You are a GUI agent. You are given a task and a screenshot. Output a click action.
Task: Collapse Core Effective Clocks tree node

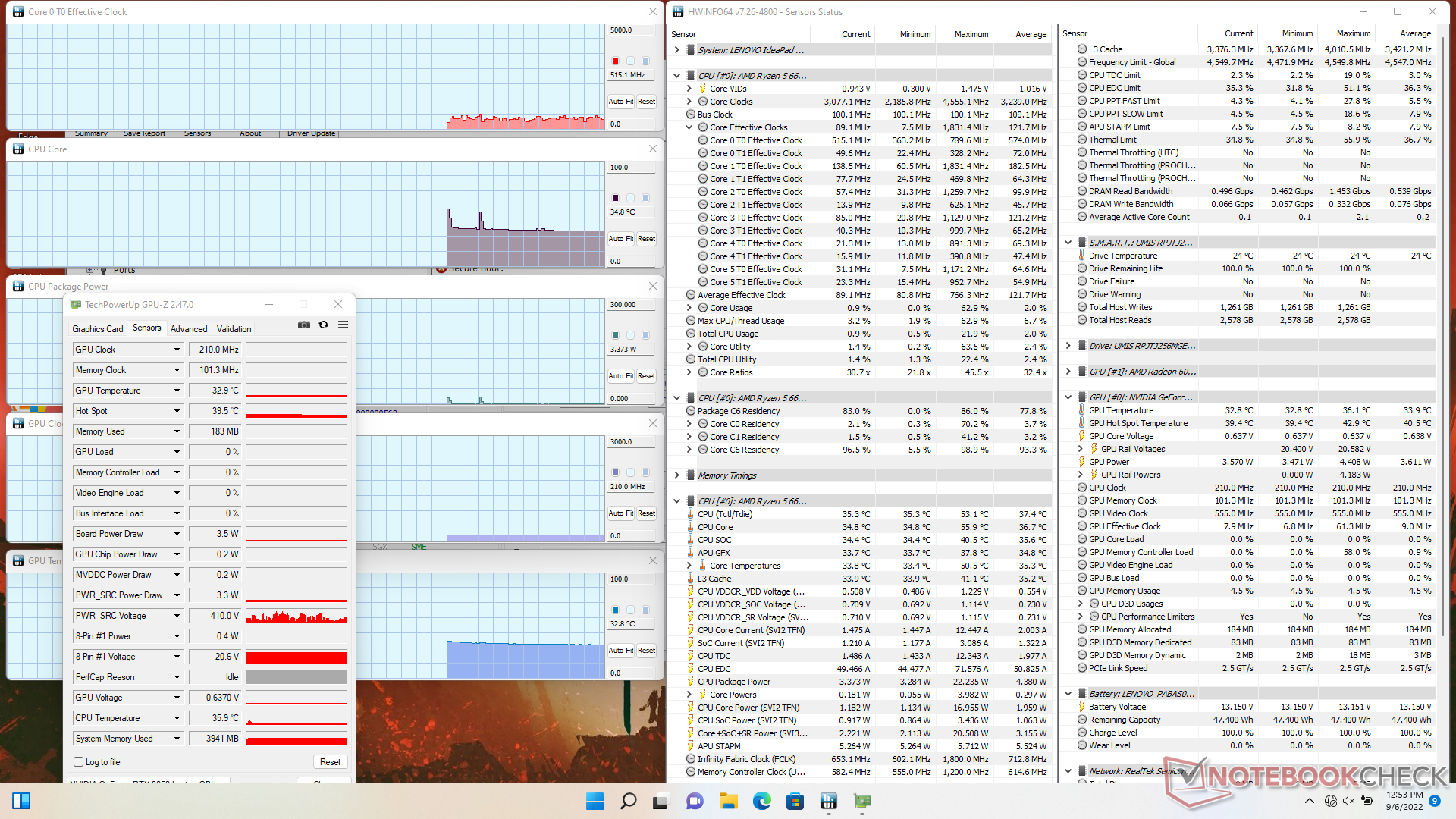point(689,127)
